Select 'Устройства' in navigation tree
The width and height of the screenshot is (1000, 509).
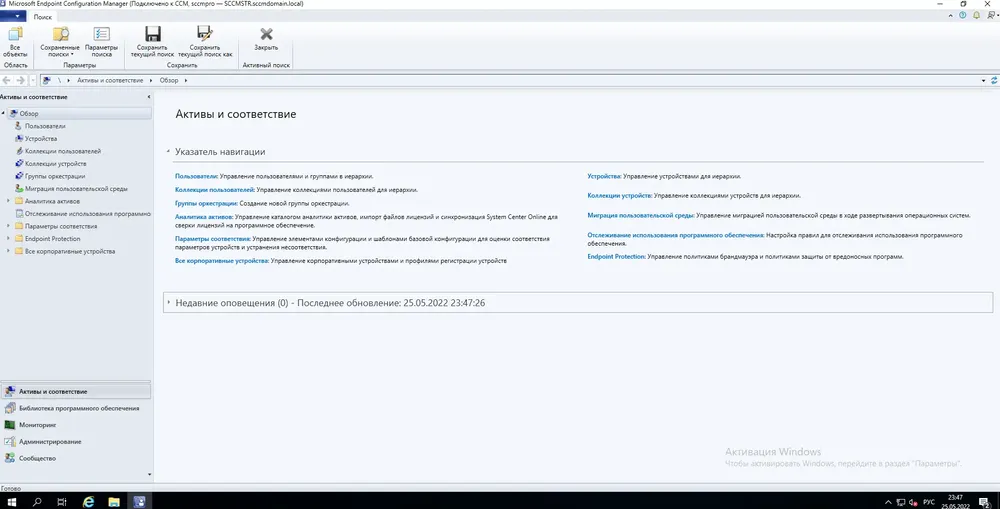pos(41,138)
